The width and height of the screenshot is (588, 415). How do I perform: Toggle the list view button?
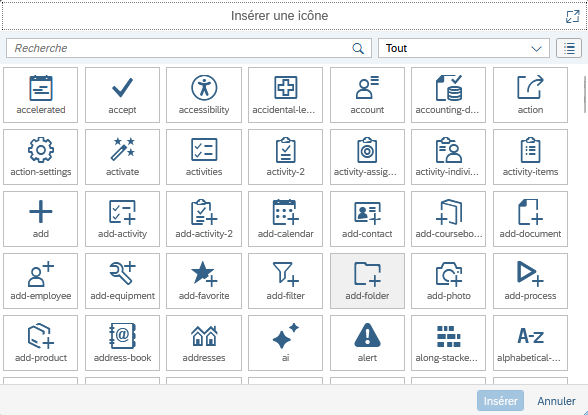569,48
